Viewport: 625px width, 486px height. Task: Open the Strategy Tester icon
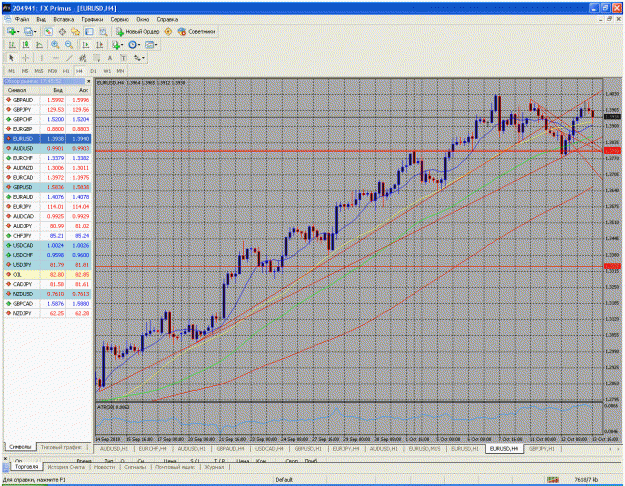pyautogui.click(x=103, y=31)
